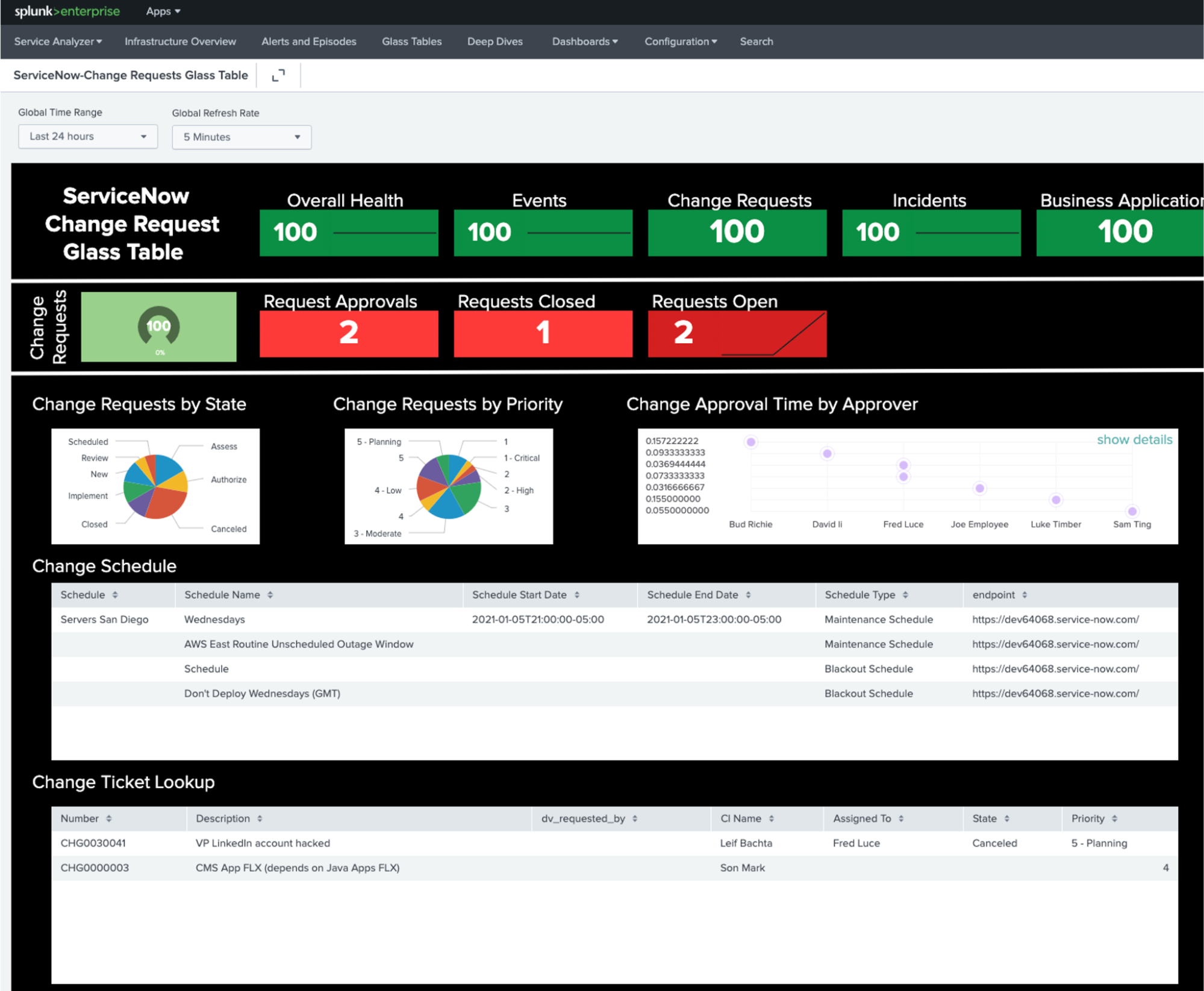Click David li data point
1204x991 pixels.
(827, 453)
